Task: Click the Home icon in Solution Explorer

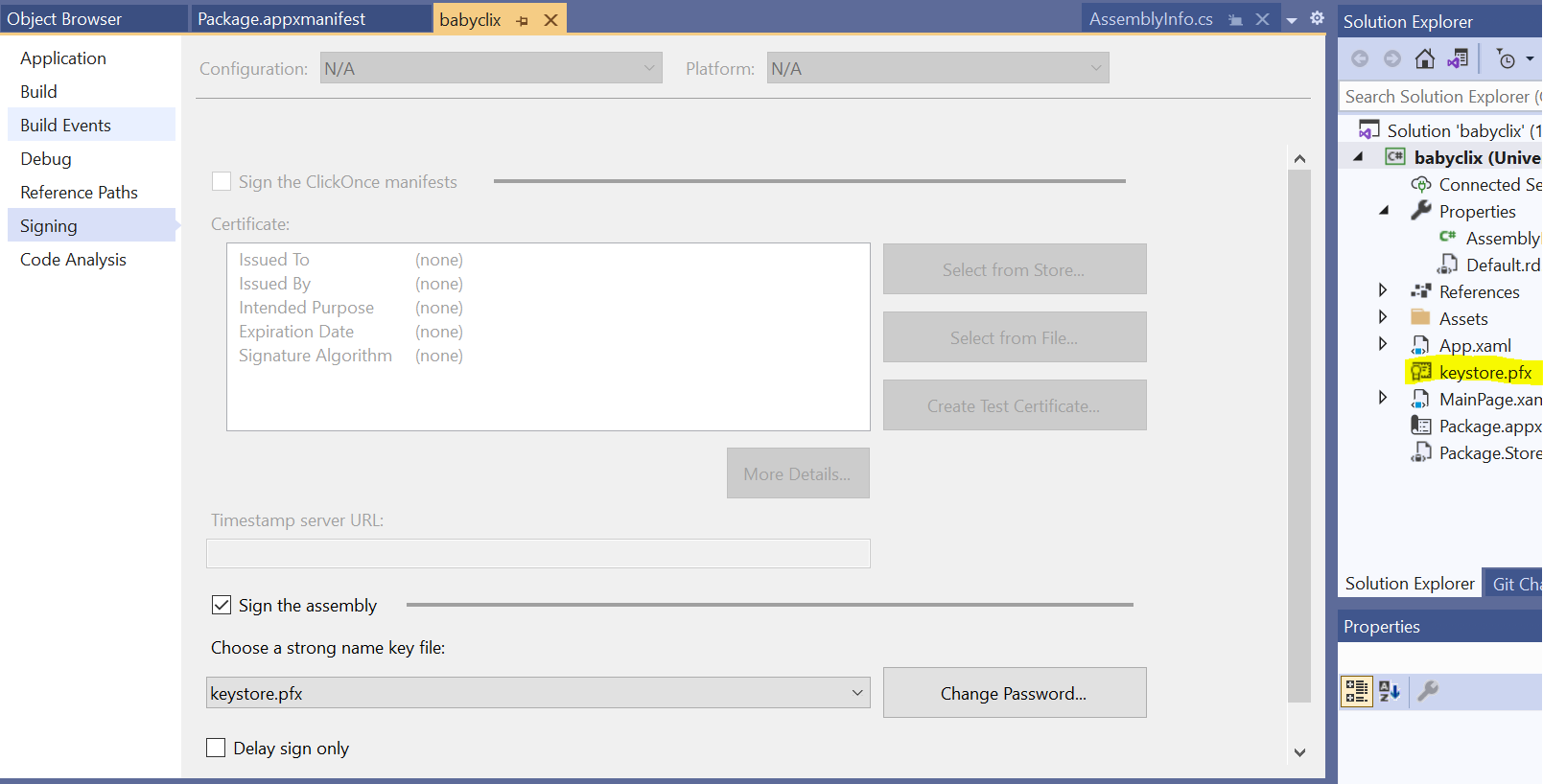Action: 1425,59
